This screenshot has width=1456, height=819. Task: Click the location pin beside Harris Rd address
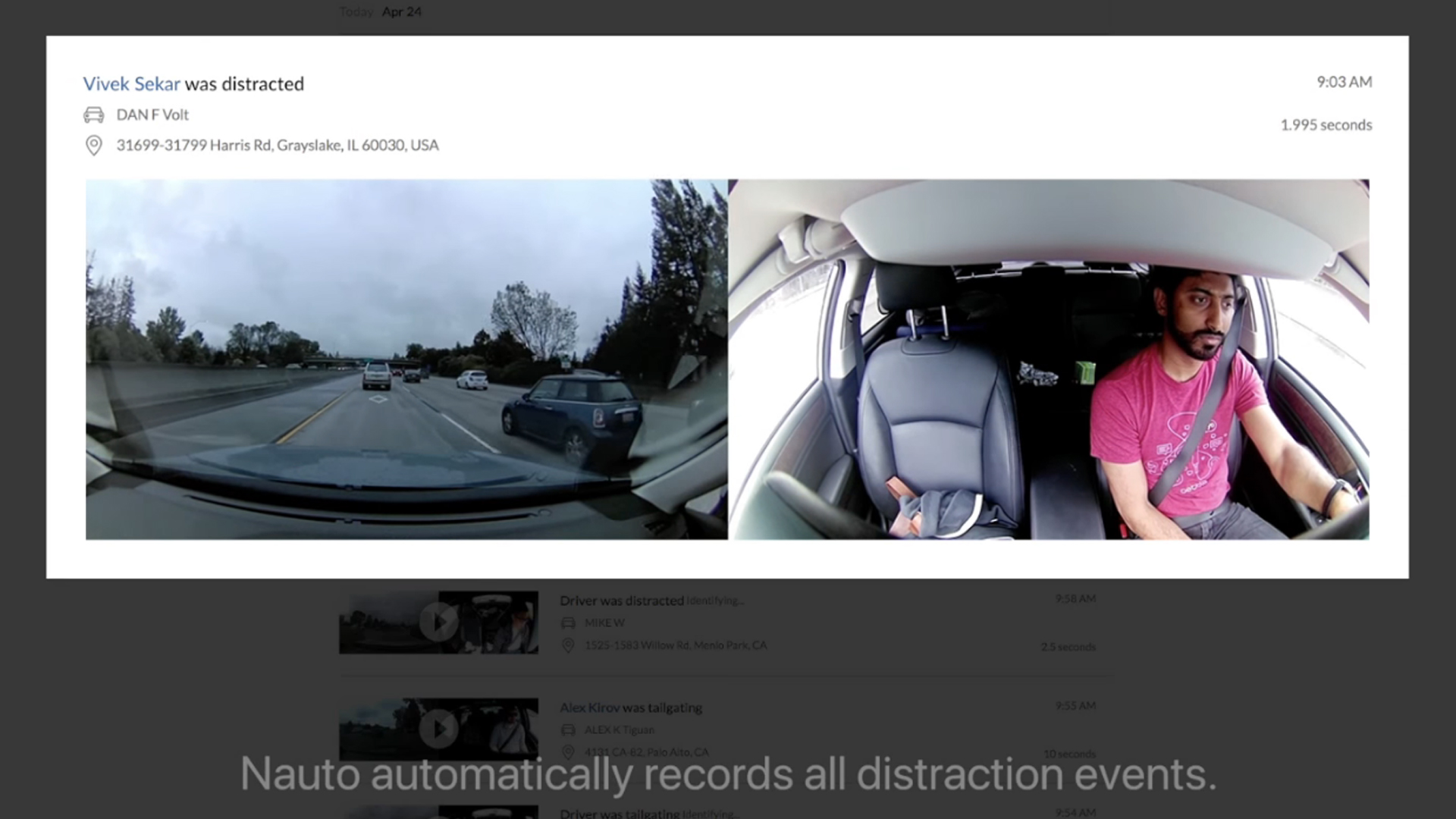(x=93, y=145)
